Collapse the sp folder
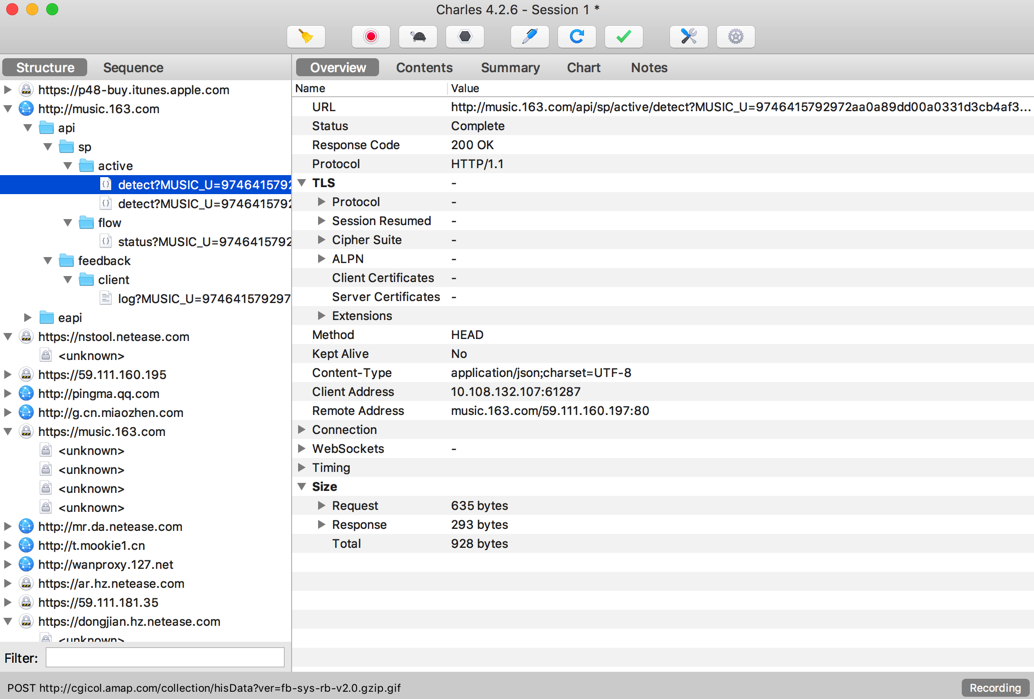Screen dimensions: 1034x699 coord(47,146)
